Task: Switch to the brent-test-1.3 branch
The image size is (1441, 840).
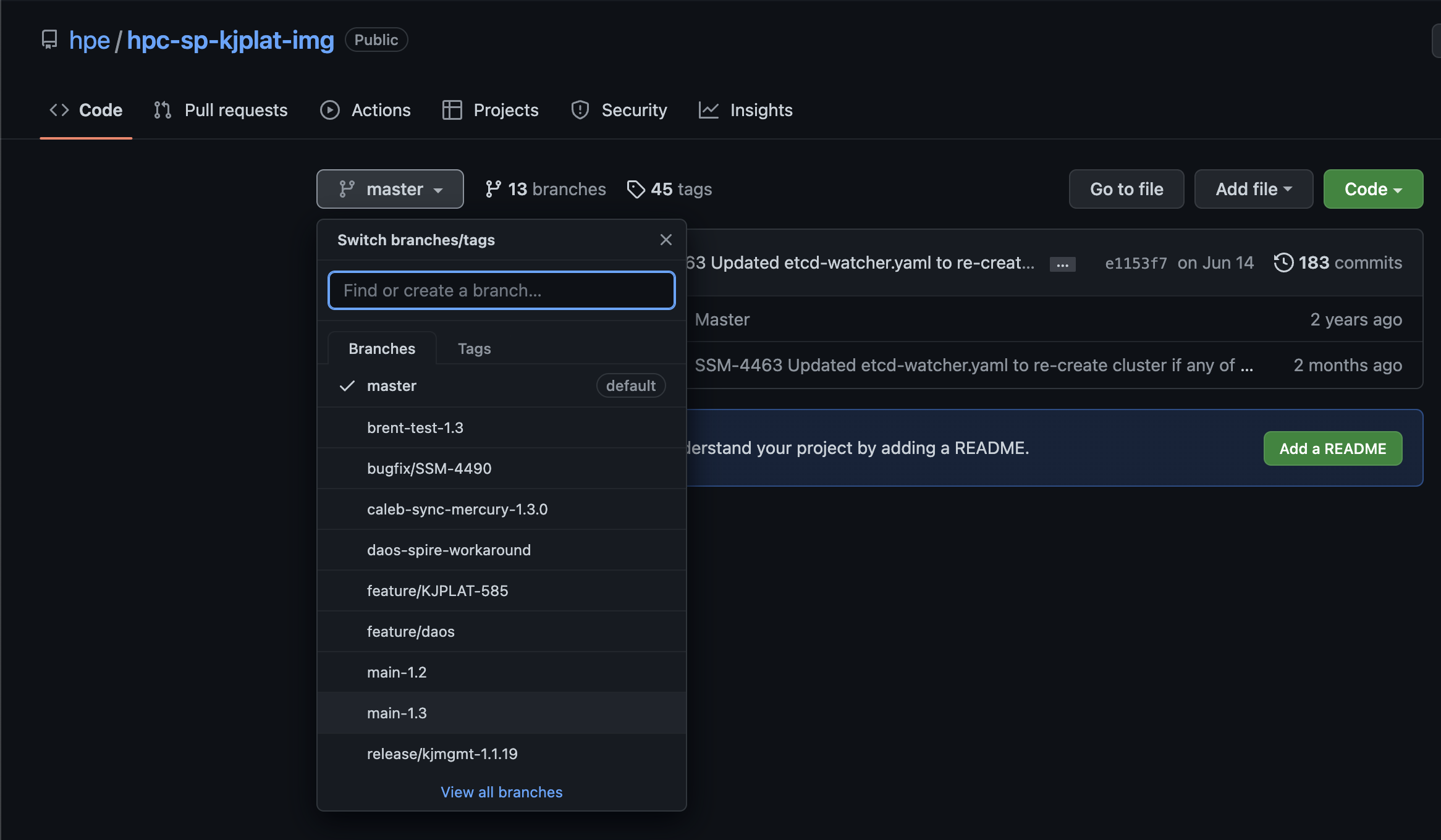Action: point(502,427)
